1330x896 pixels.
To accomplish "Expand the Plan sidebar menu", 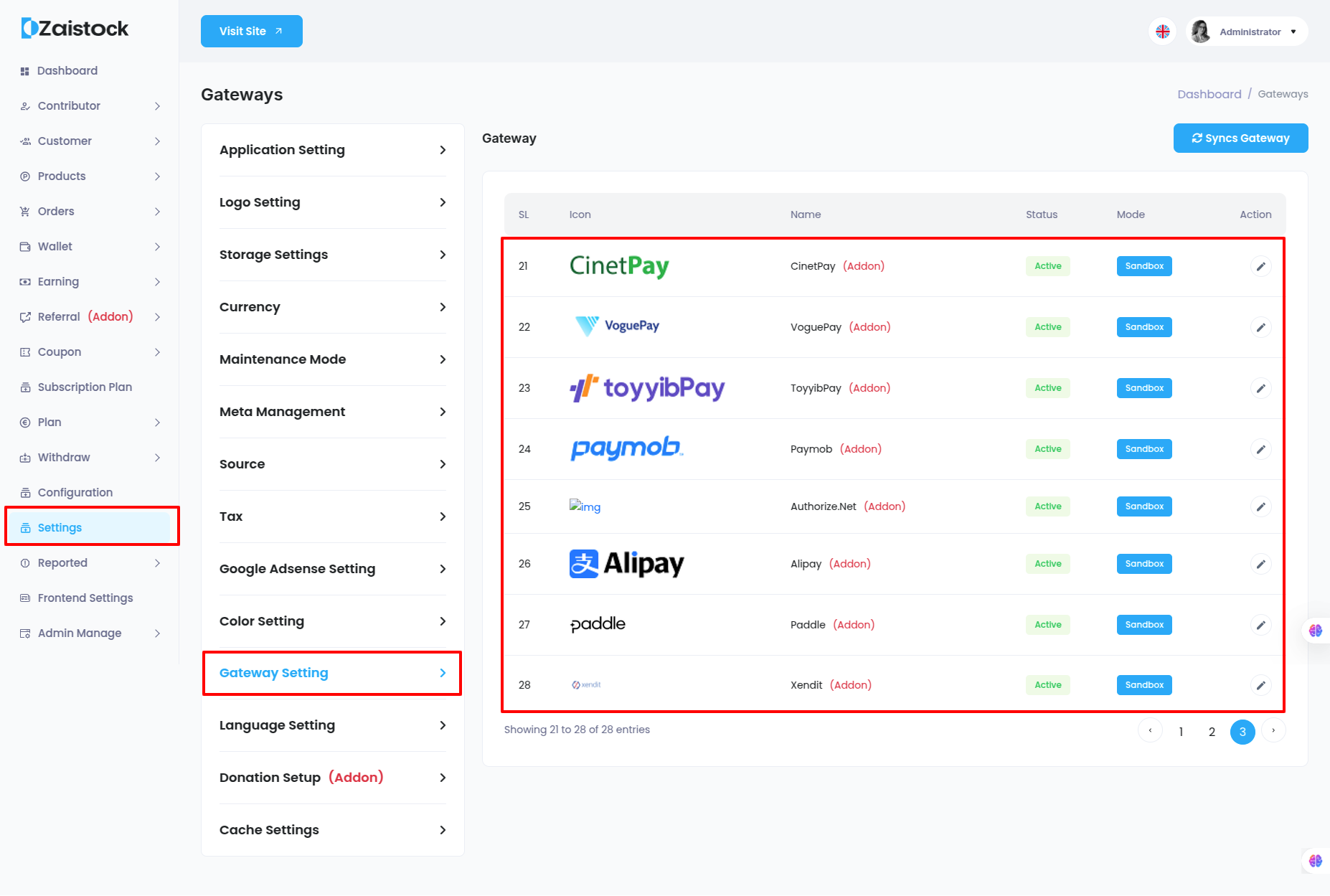I will [90, 423].
